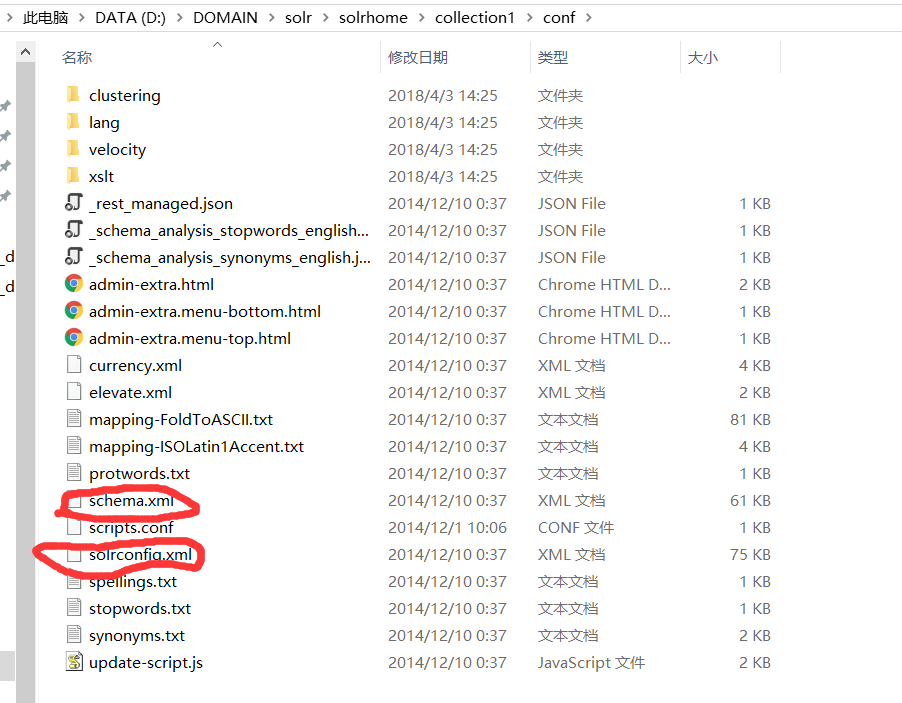This screenshot has height=703, width=902.
Task: Sort files by 大小 column header
Action: (x=702, y=58)
